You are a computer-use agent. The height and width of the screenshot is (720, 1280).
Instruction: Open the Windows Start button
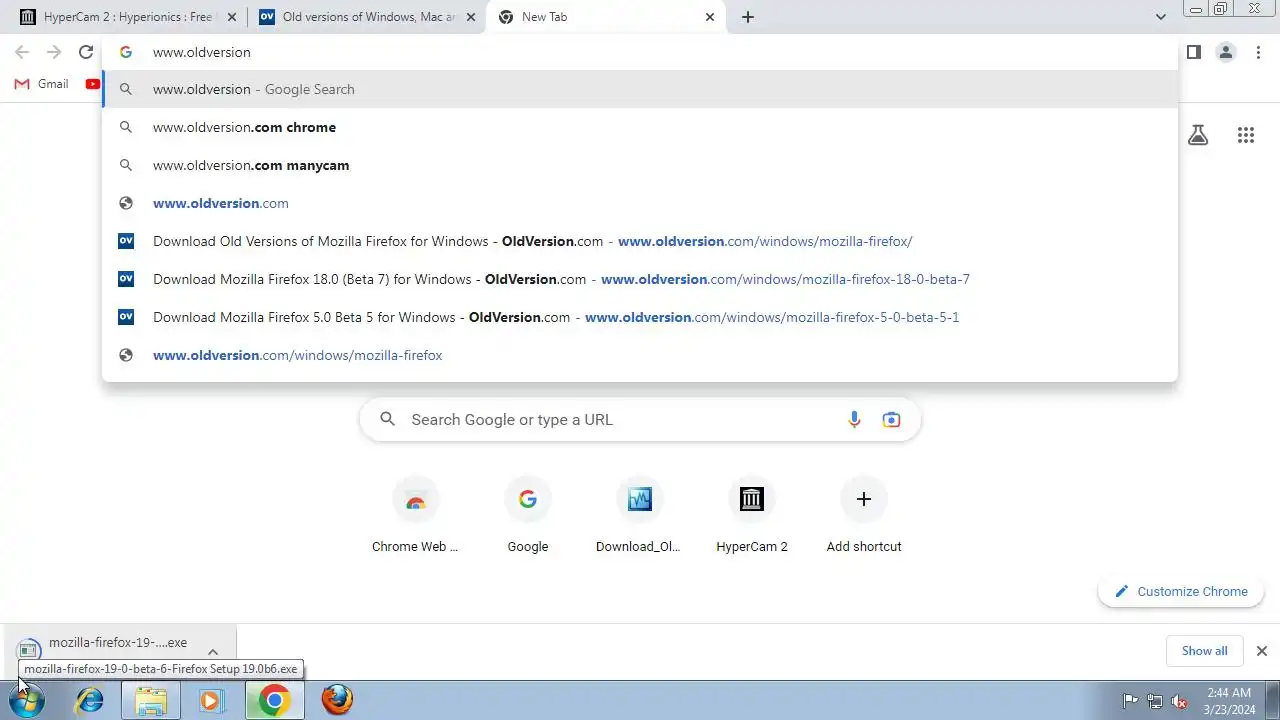[x=27, y=700]
